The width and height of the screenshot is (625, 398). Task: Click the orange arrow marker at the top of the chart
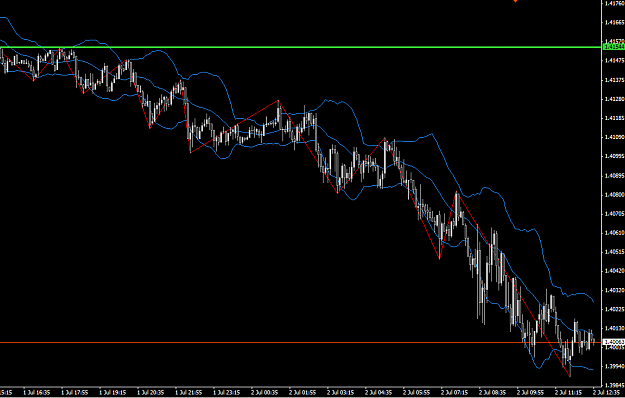[x=515, y=1]
